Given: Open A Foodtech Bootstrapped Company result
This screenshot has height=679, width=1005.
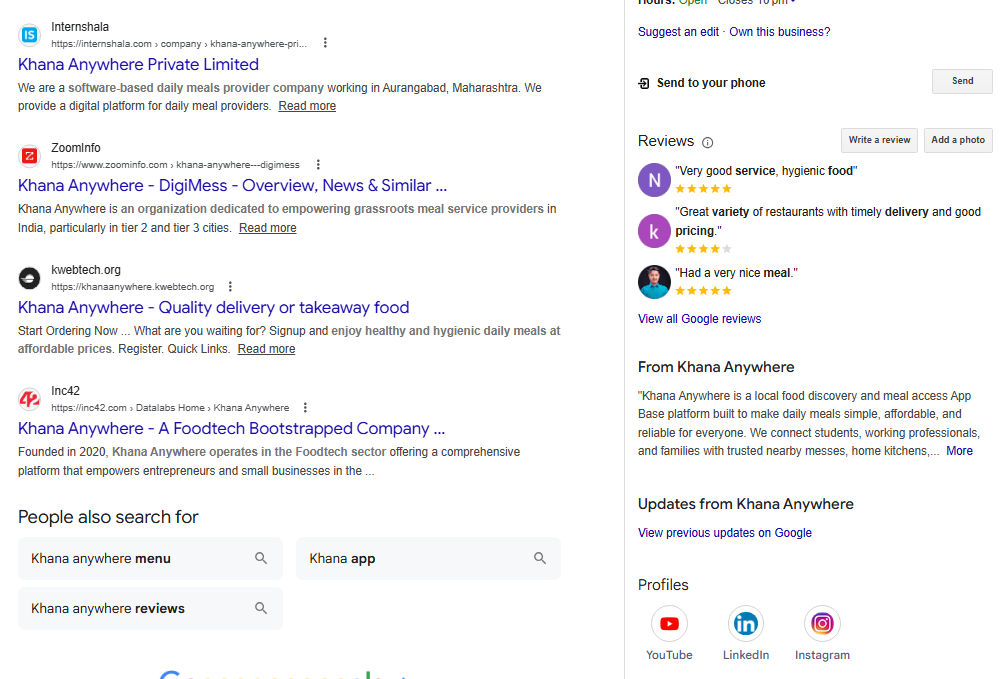Looking at the screenshot, I should tap(231, 428).
